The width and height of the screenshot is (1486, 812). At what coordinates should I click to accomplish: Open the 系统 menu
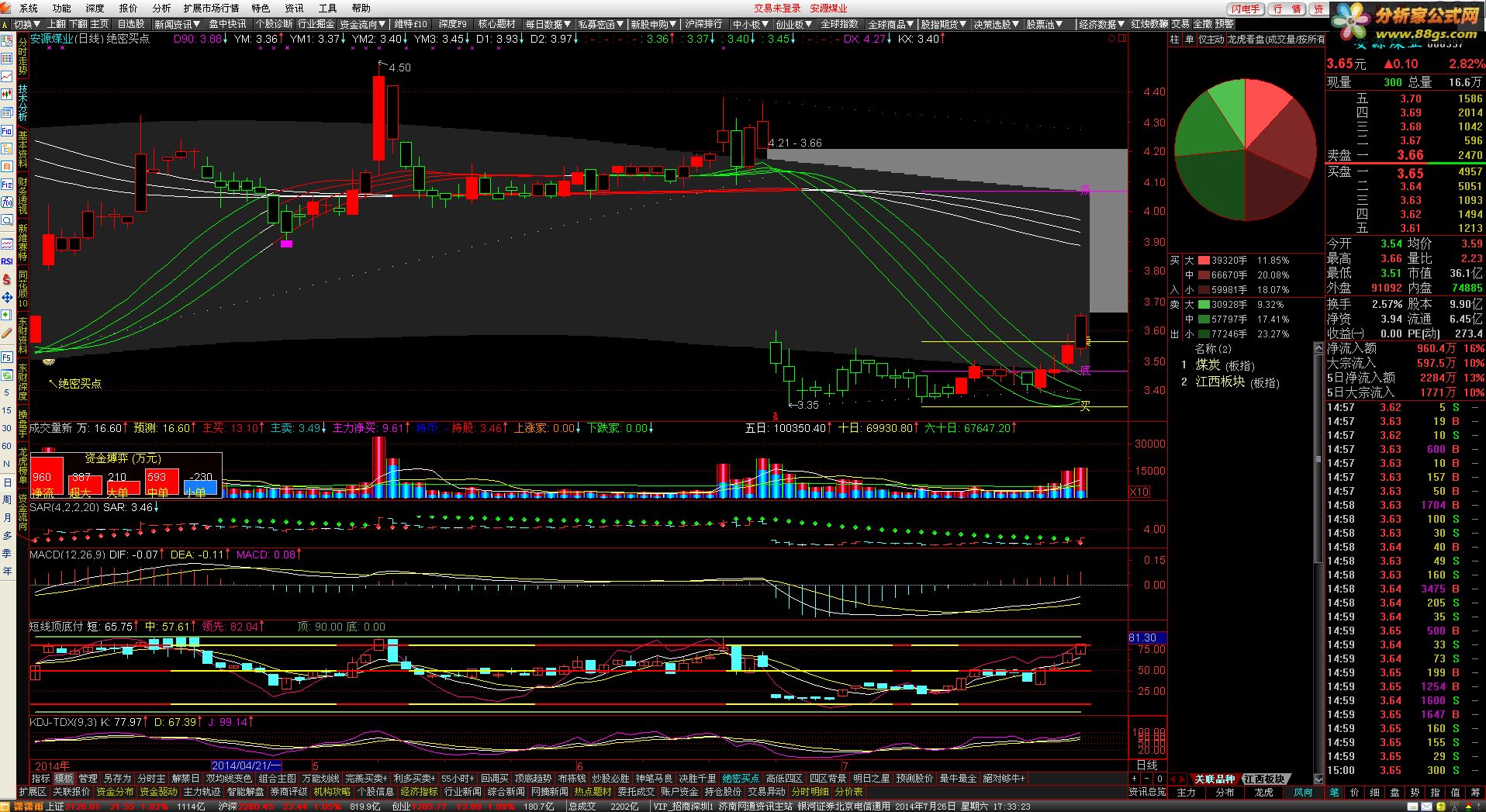[29, 8]
